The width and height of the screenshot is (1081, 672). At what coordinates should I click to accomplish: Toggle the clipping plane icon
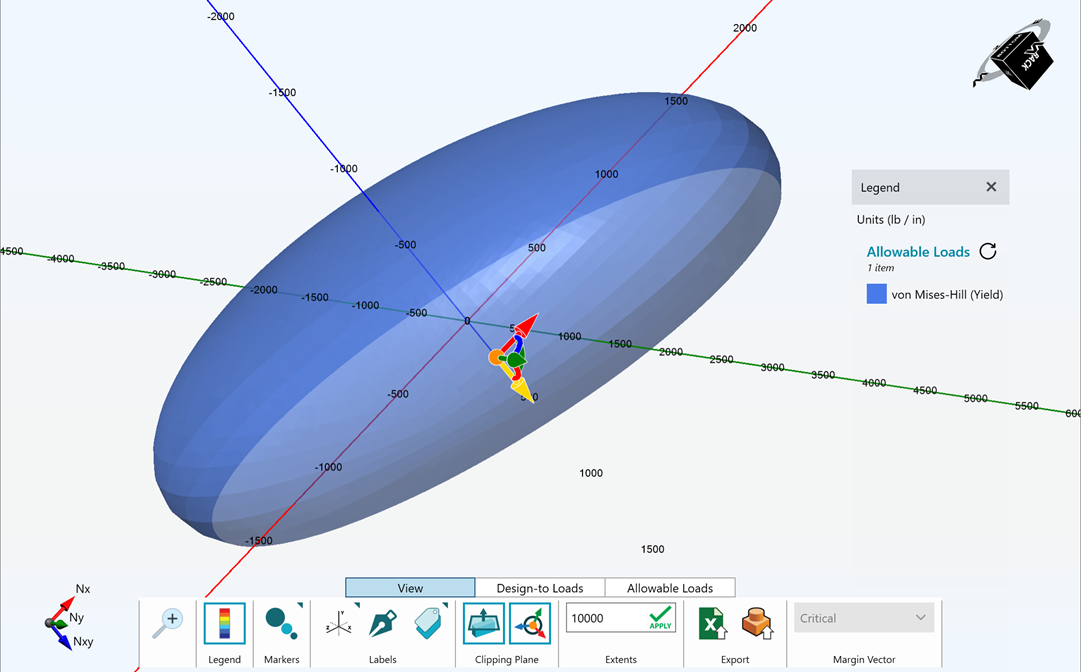[484, 623]
